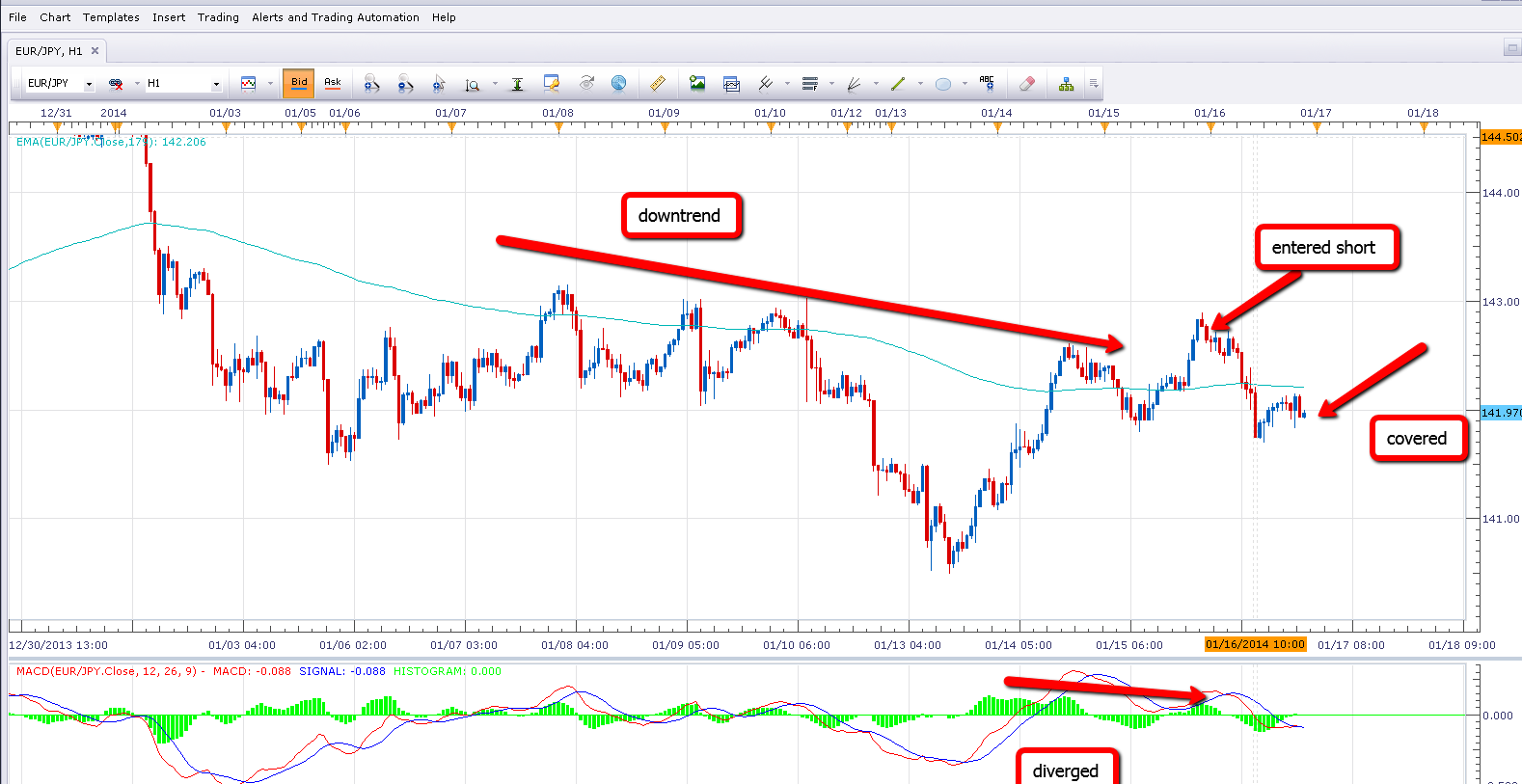Click the green hierarchy tree icon

tap(1066, 84)
